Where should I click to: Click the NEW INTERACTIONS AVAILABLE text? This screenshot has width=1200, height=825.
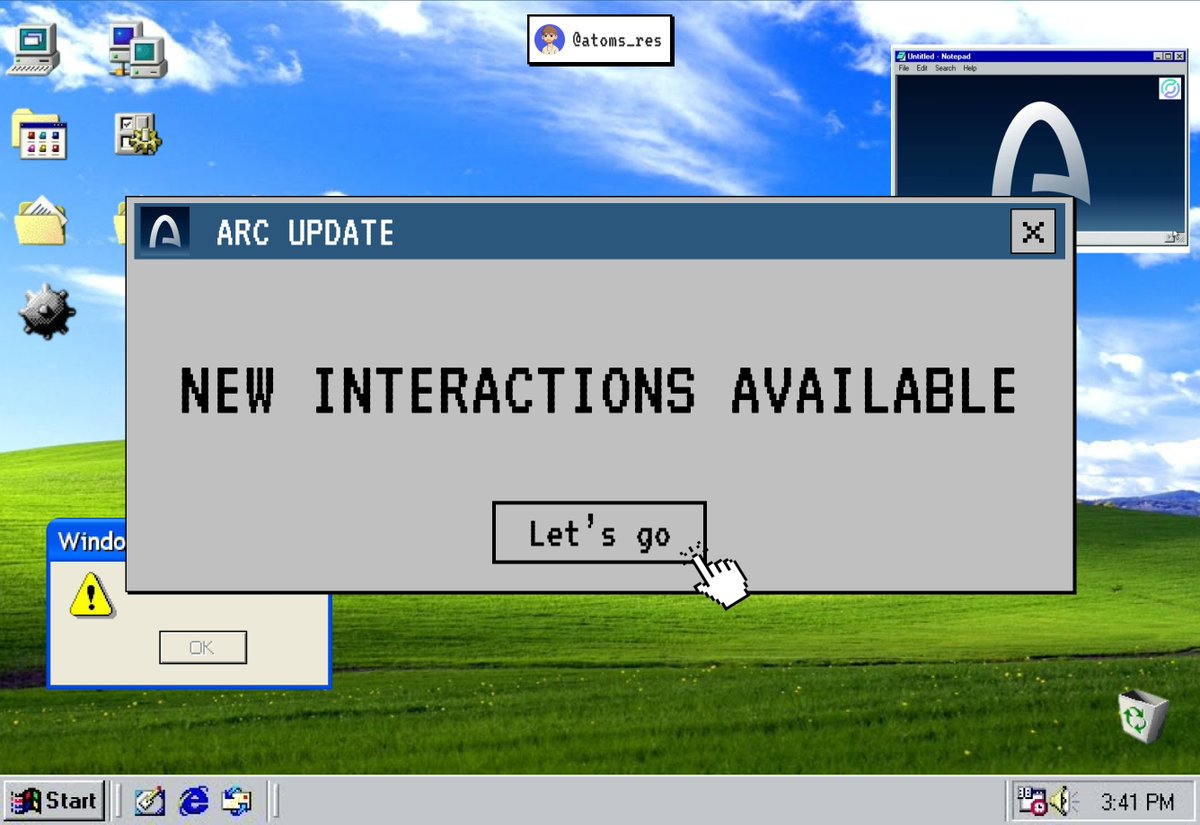pos(598,390)
